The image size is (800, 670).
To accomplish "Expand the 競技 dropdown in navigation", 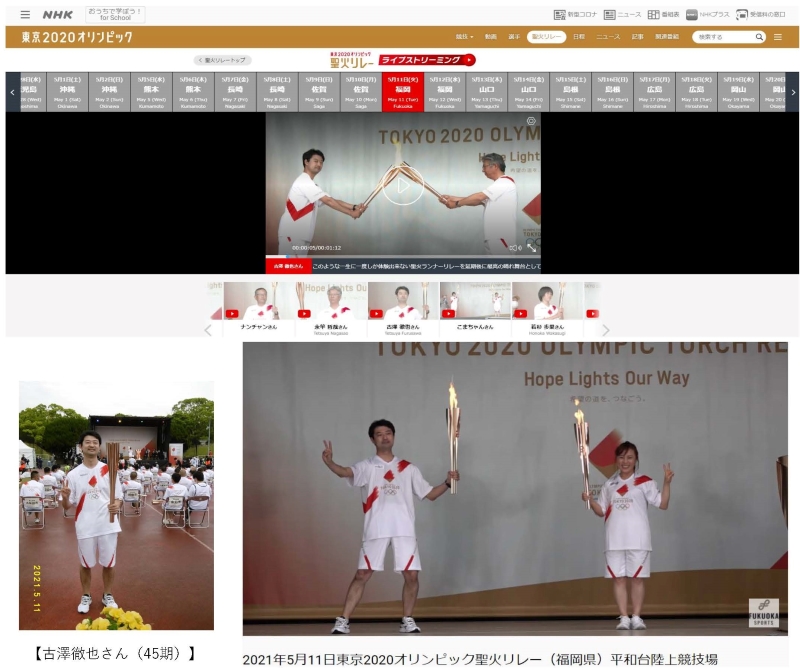I will point(463,37).
